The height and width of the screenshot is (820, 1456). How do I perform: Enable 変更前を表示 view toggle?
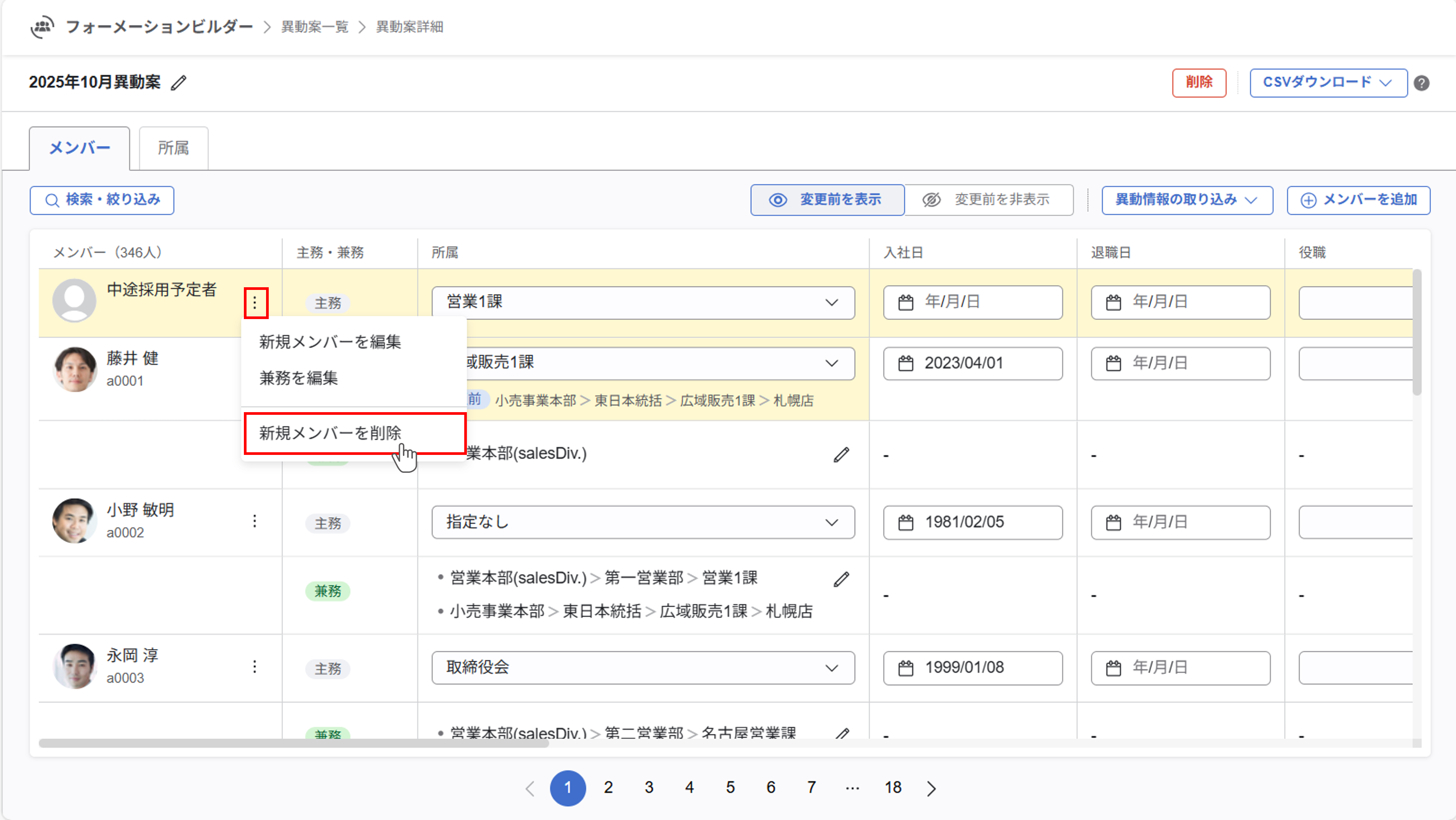[827, 200]
